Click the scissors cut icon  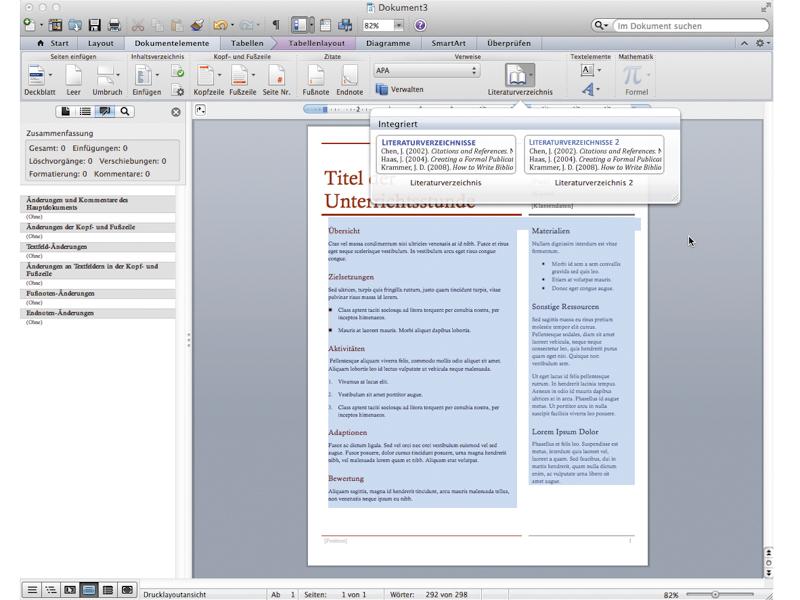tap(138, 25)
